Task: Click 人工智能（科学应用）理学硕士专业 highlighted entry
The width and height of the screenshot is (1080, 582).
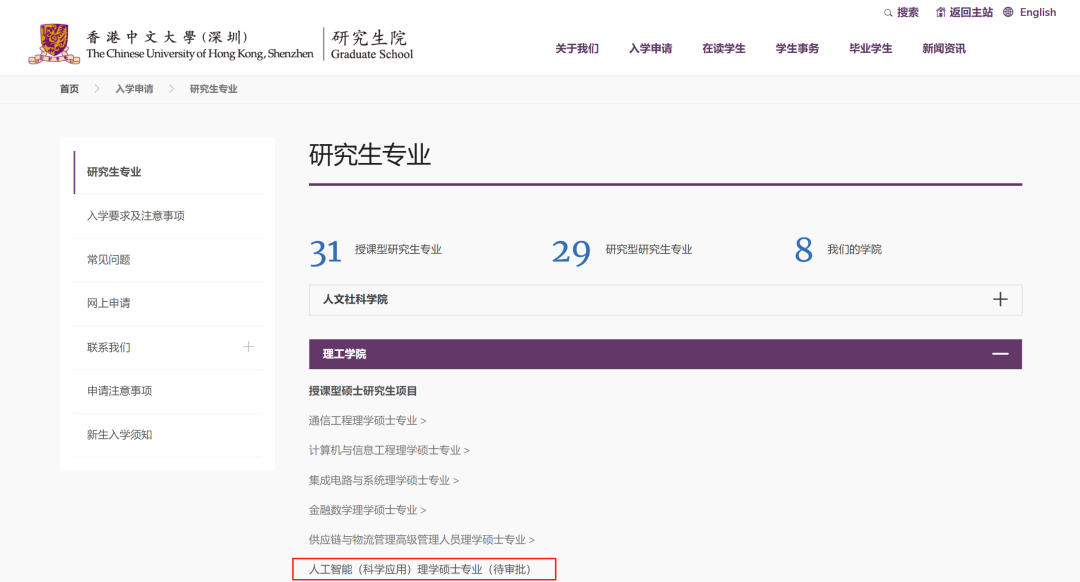Action: (422, 570)
